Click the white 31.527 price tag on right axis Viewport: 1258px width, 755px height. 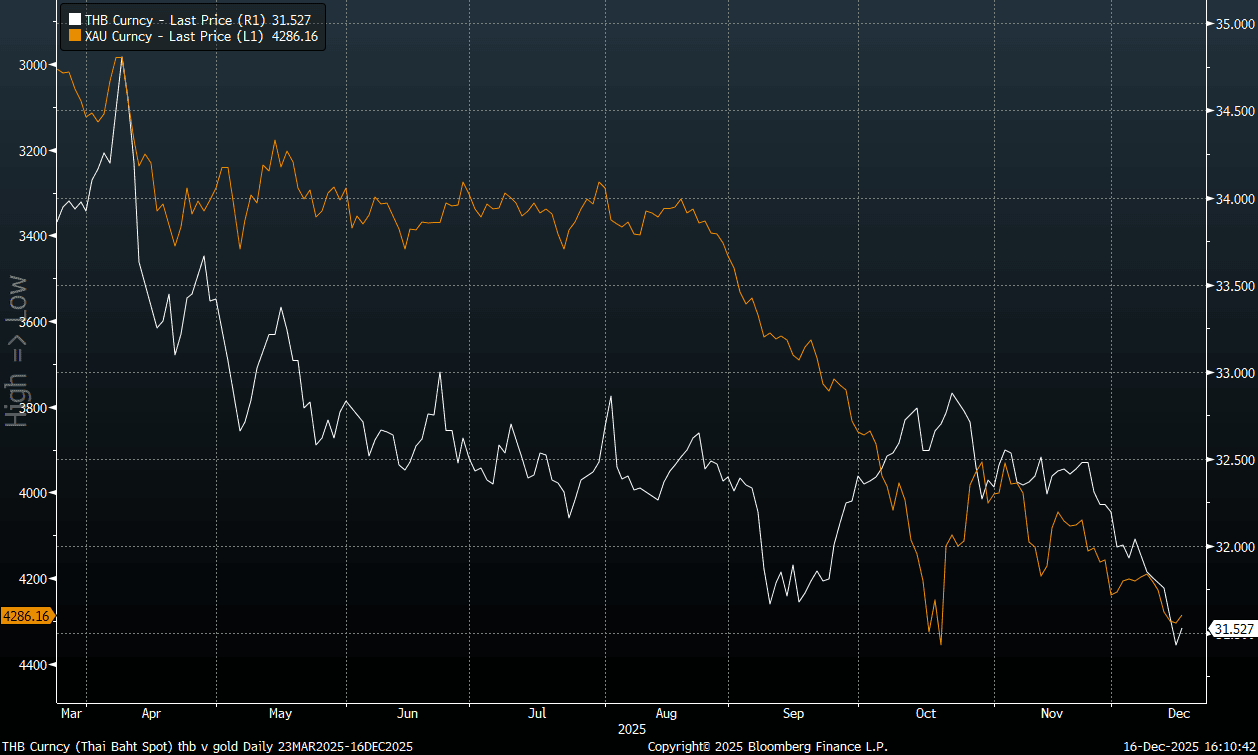point(1232,629)
